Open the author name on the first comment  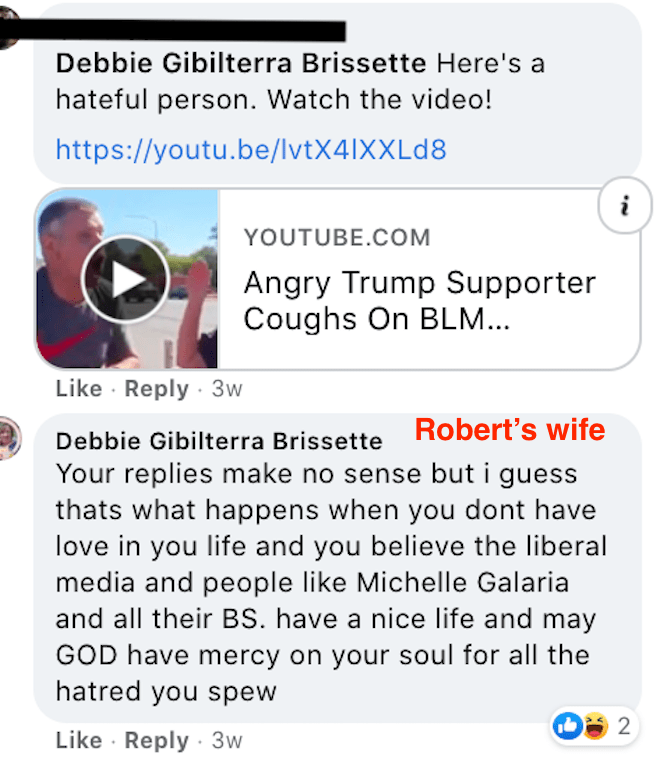242,62
